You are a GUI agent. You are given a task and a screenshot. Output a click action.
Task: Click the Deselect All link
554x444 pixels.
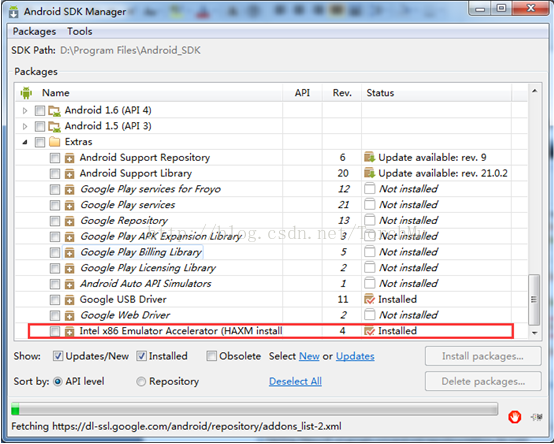point(295,381)
